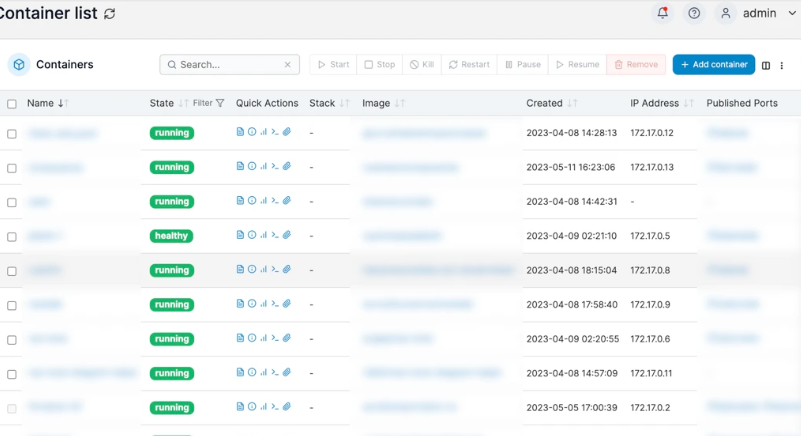This screenshot has height=436, width=801.
Task: Open exec console for container 172.17.0.8
Action: pyautogui.click(x=275, y=270)
